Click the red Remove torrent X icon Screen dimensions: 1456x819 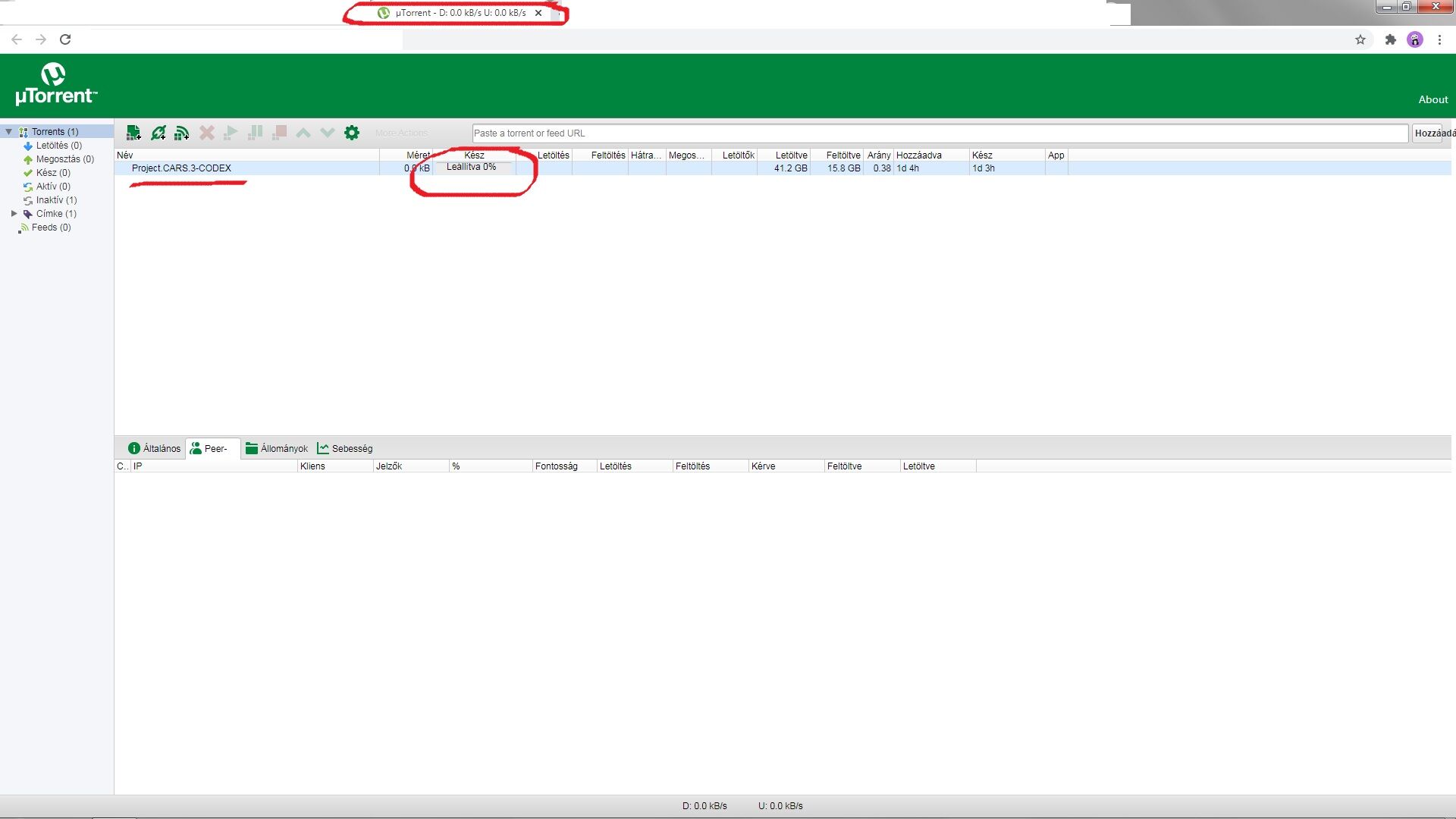206,133
